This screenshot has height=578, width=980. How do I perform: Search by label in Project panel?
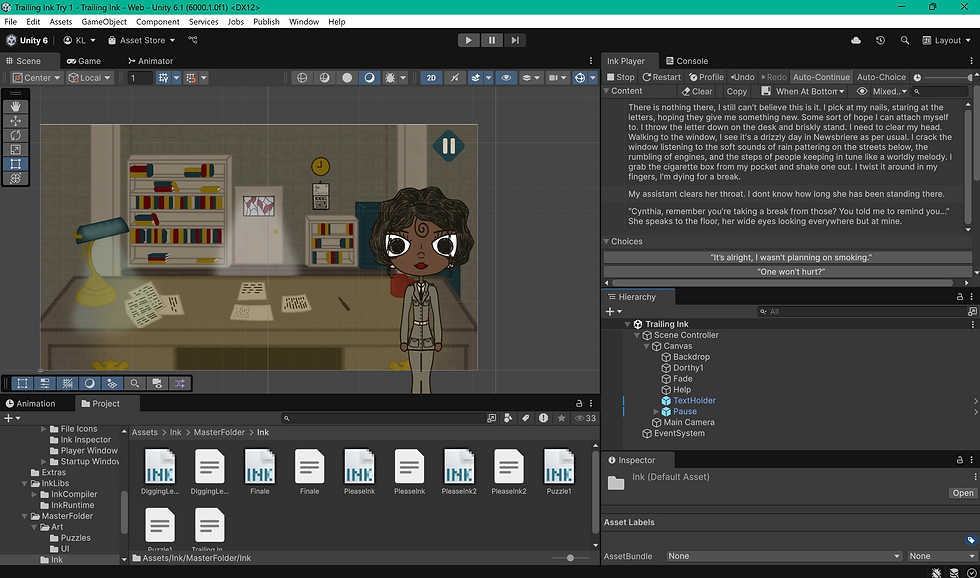pos(526,418)
